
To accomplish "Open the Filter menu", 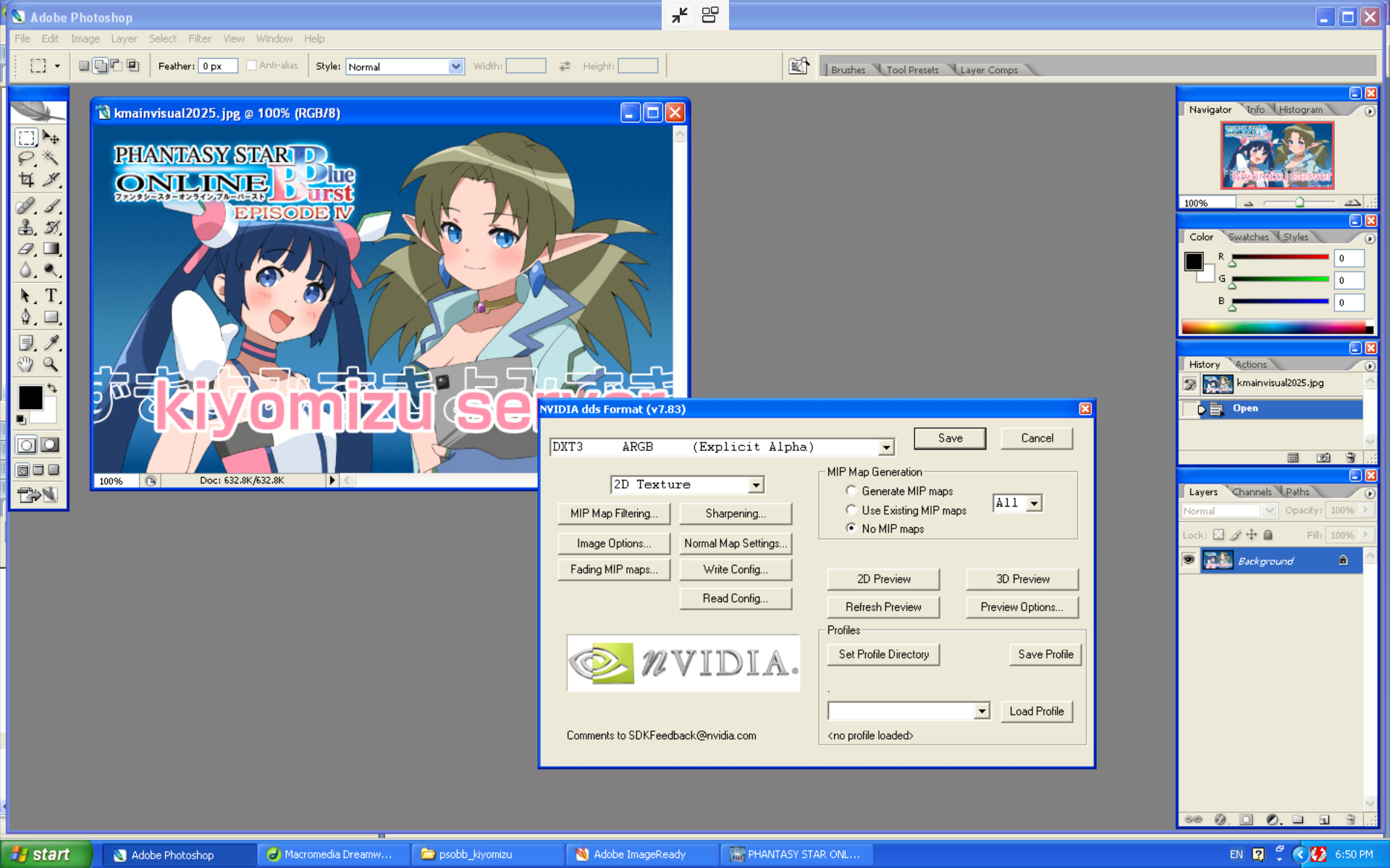I will pos(200,38).
